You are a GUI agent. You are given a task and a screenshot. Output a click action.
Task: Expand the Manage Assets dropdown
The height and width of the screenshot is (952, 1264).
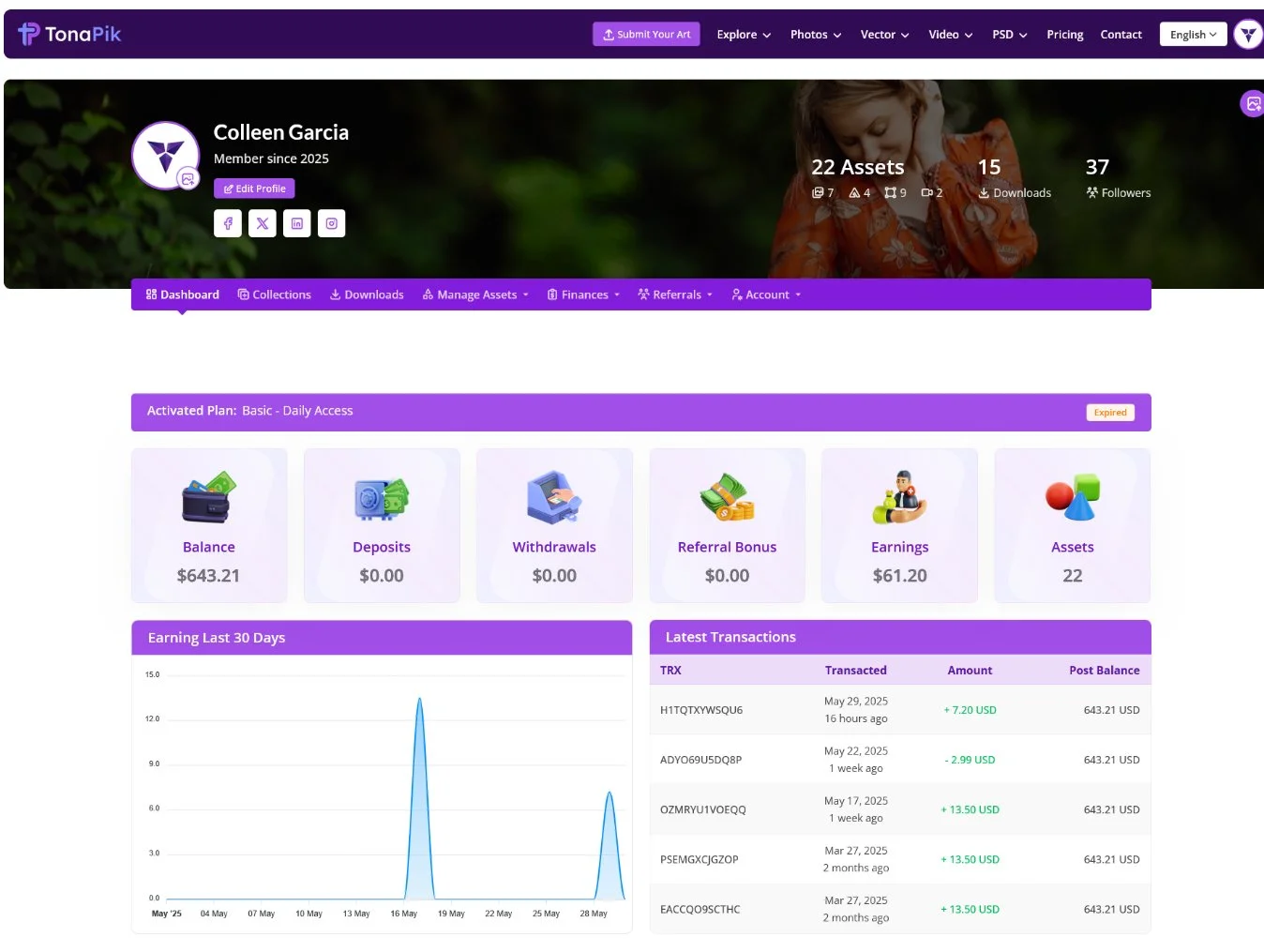coord(475,295)
